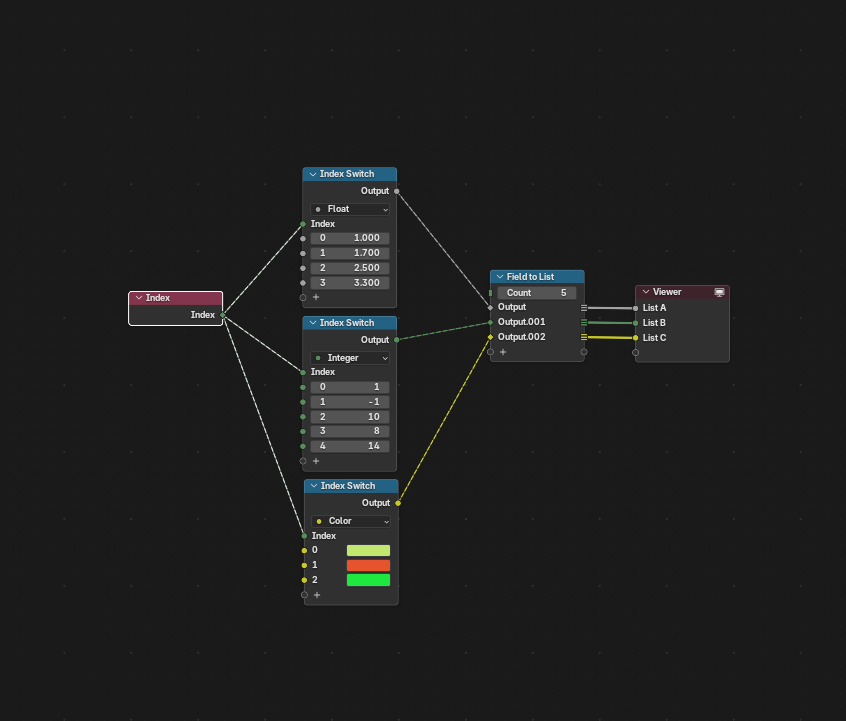Click the Viewer's List C input socket
This screenshot has width=846, height=721.
click(636, 338)
